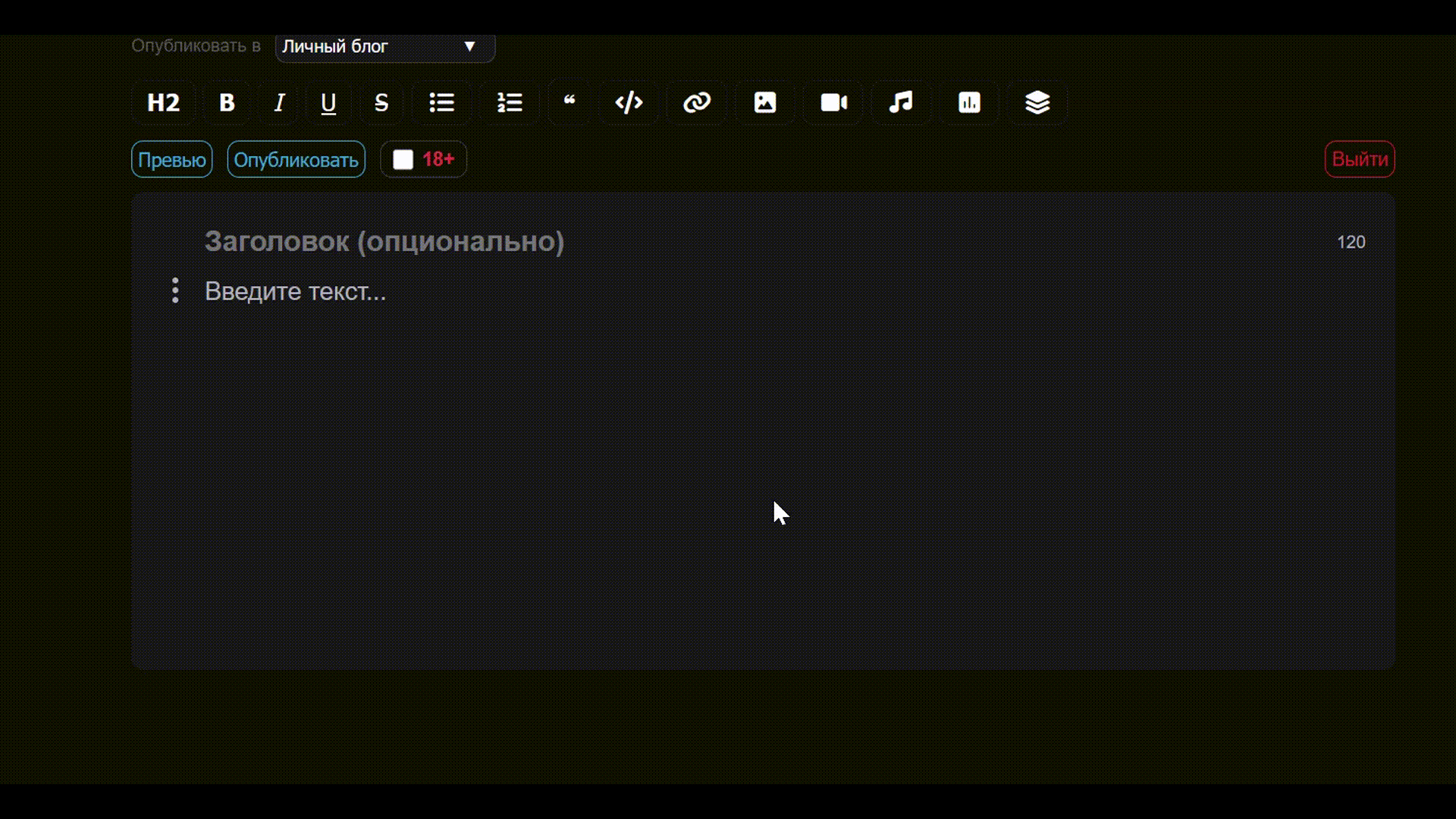Insert a bulleted list
Viewport: 1456px width, 819px height.
(441, 102)
